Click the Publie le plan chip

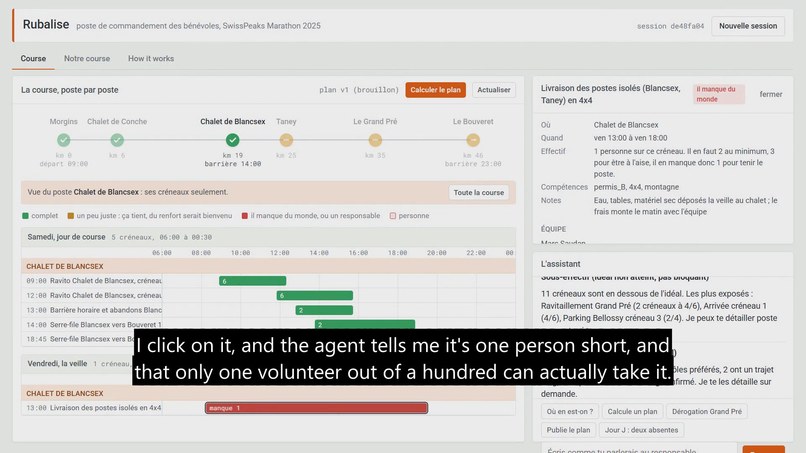point(568,430)
